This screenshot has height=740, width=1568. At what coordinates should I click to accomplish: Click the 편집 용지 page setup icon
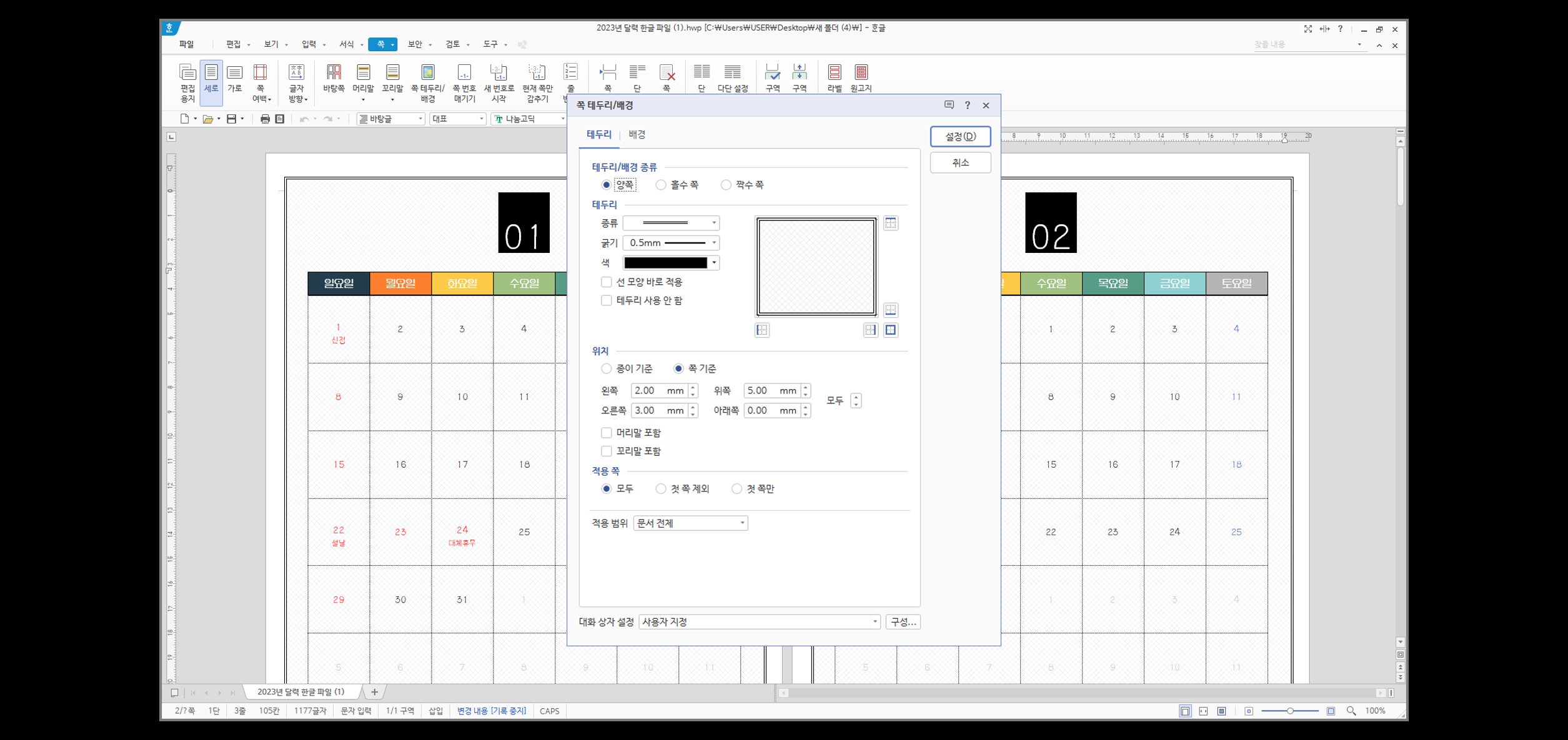187,82
